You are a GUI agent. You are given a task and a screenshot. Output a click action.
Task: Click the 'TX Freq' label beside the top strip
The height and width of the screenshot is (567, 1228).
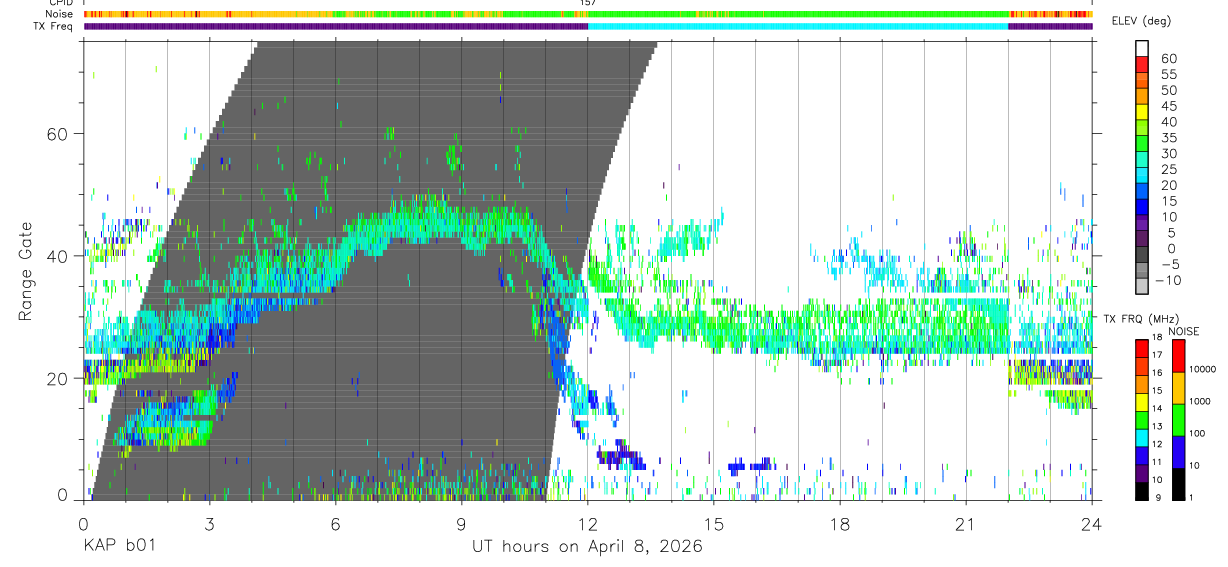point(55,26)
